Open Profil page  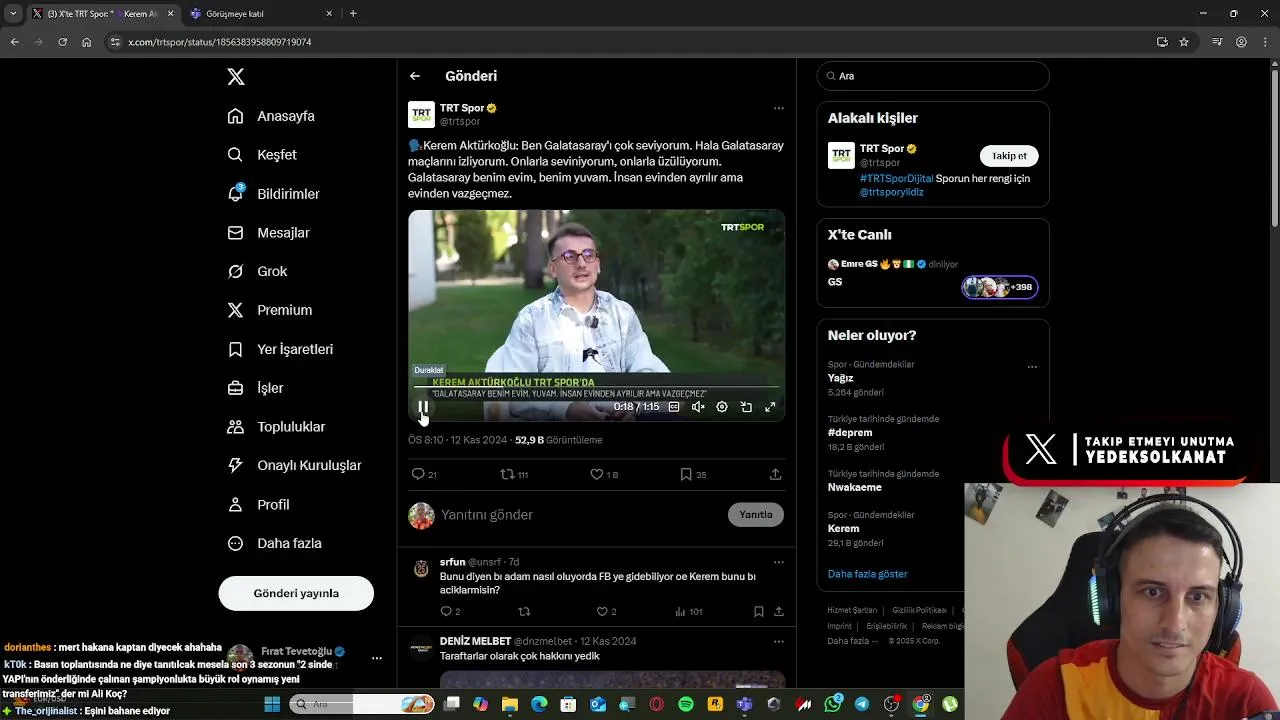pyautogui.click(x=258, y=505)
